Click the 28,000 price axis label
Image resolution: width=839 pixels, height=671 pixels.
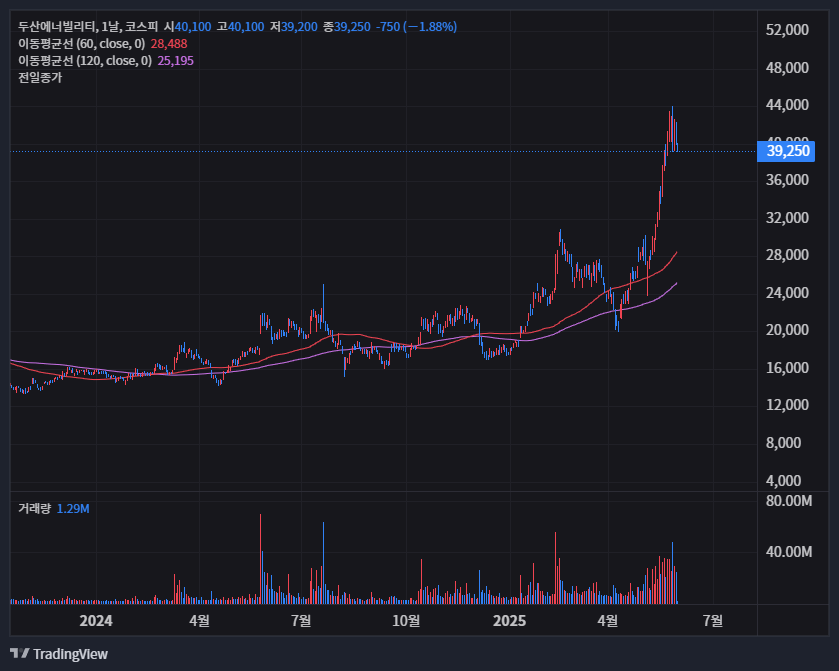(x=787, y=255)
